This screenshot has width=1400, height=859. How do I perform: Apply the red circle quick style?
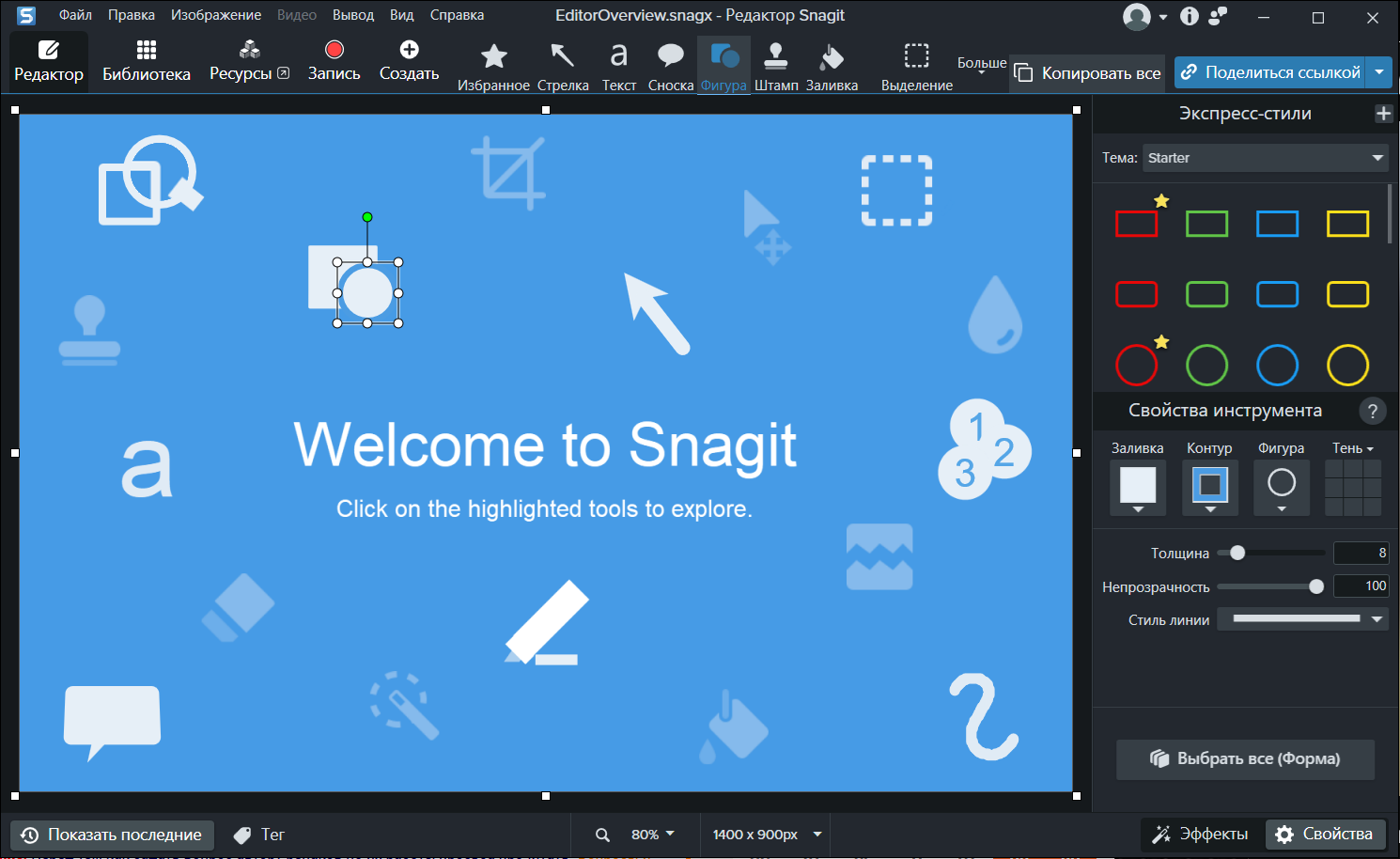pos(1137,365)
